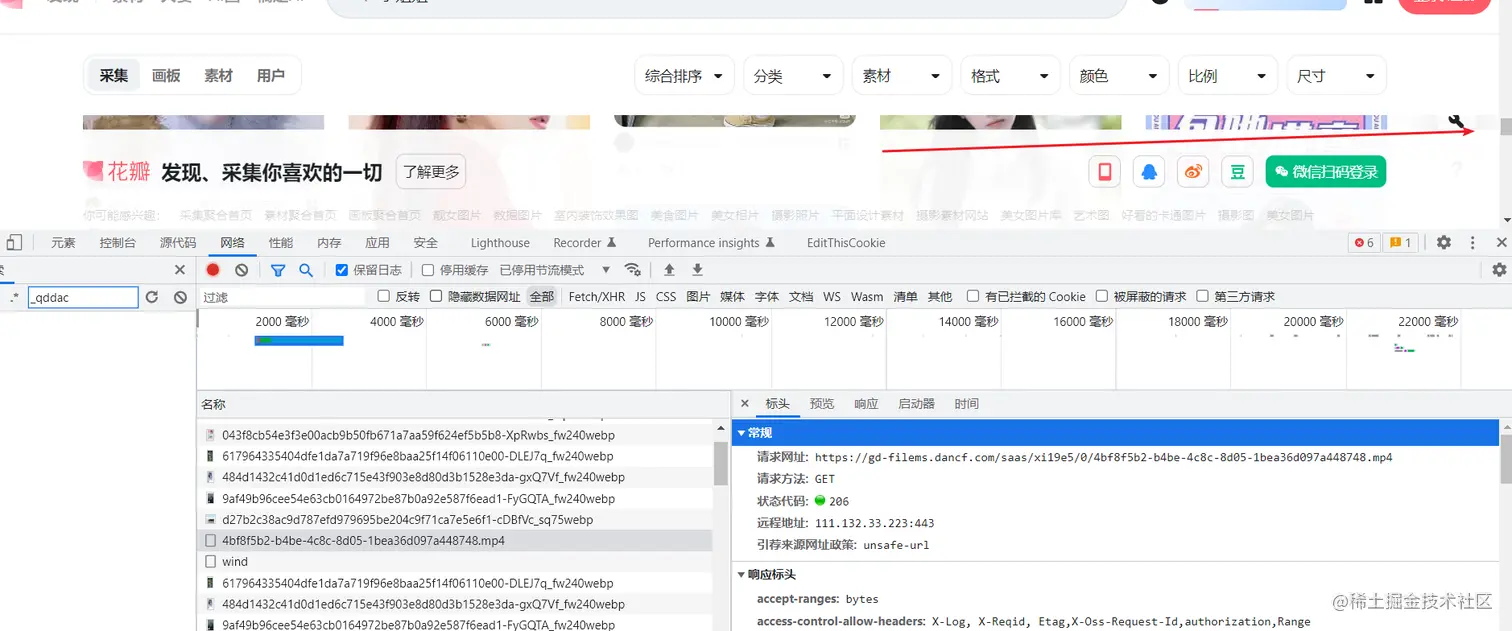The width and height of the screenshot is (1512, 631).
Task: Clear the network log
Action: tap(241, 270)
